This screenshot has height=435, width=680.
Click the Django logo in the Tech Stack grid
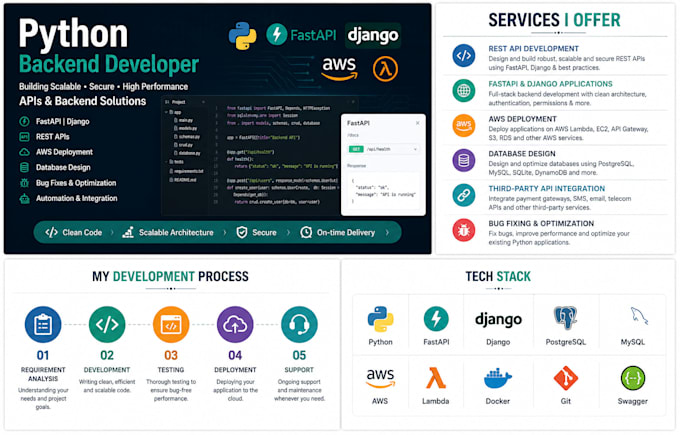(498, 320)
